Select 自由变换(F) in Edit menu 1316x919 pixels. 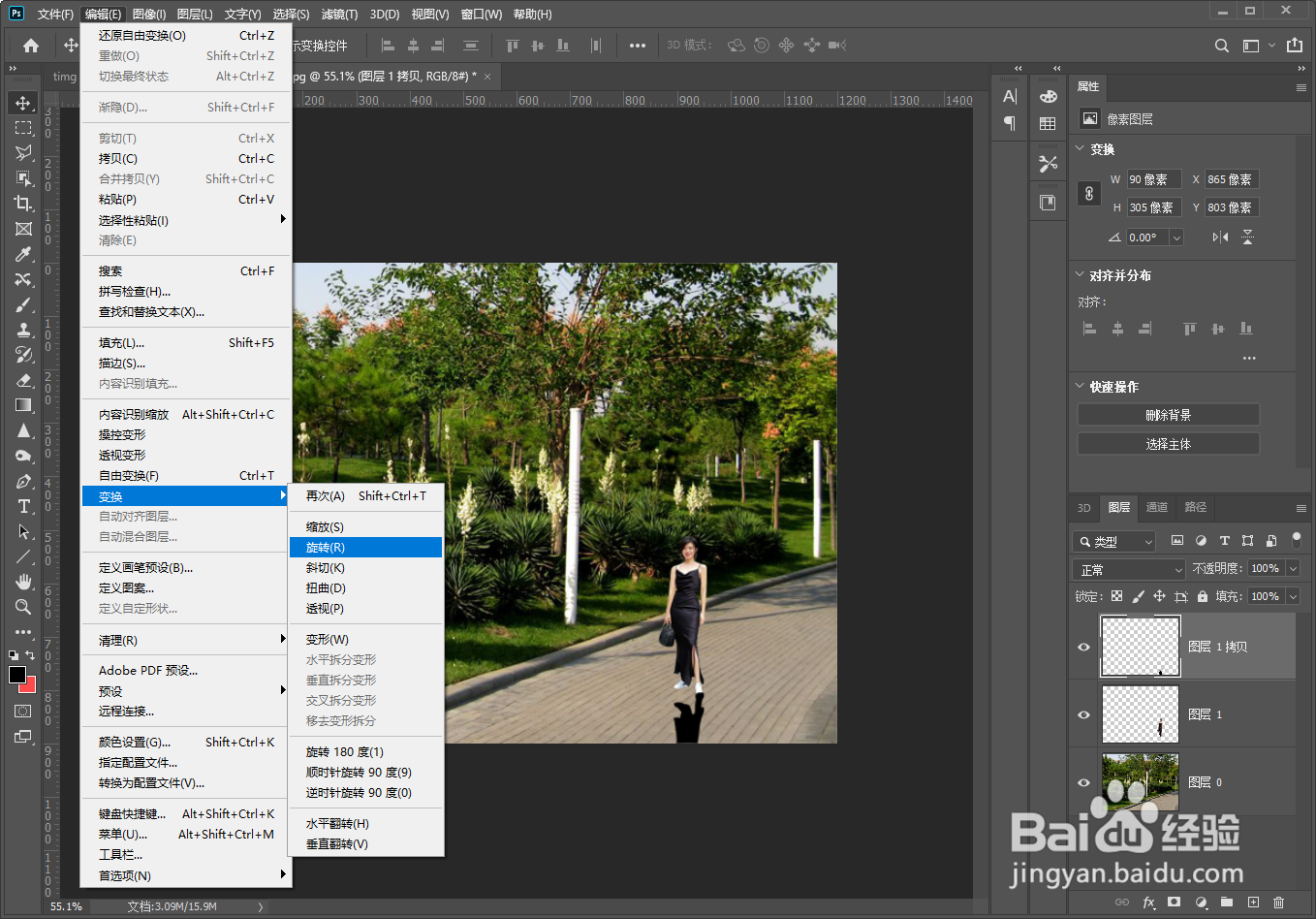point(187,476)
